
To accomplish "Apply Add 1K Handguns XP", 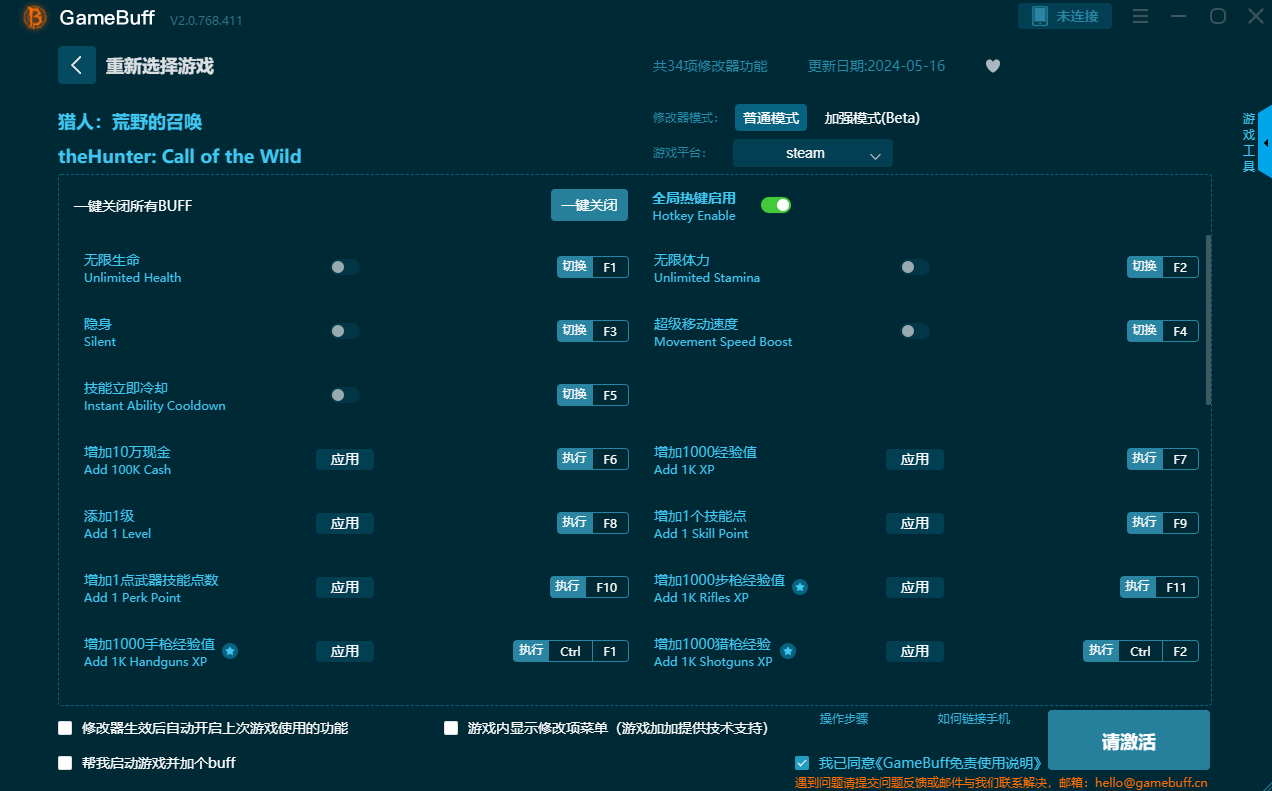I will tap(345, 651).
